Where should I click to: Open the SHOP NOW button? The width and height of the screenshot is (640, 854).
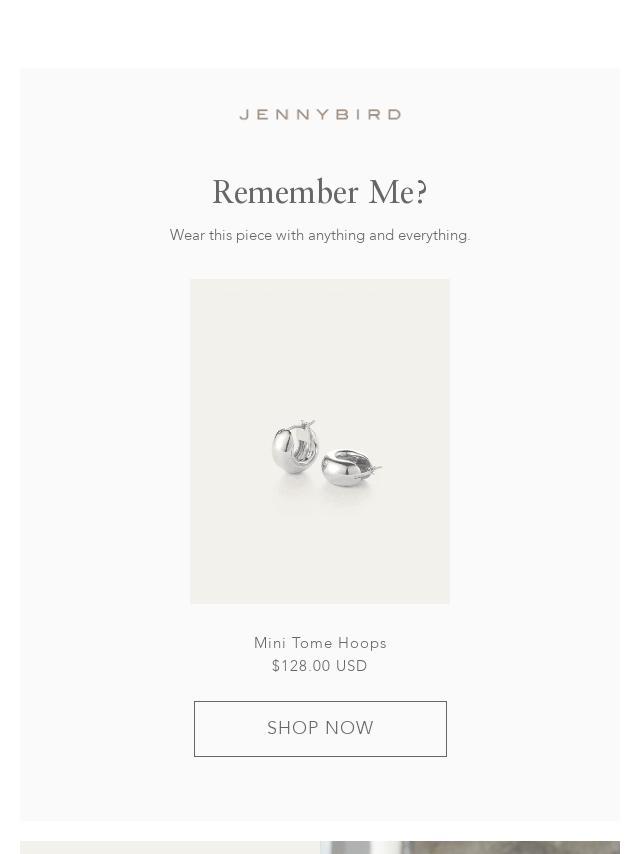[320, 729]
